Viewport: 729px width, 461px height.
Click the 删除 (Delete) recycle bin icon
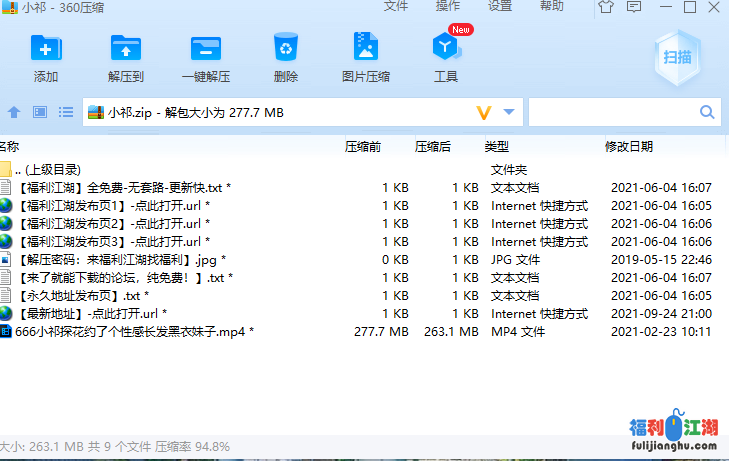pos(285,49)
